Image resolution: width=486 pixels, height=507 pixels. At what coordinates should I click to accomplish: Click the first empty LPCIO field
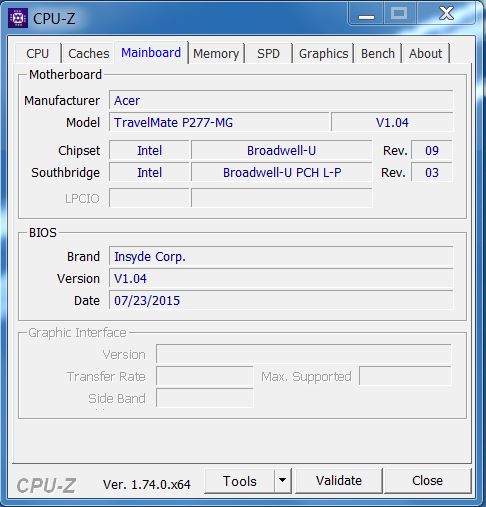click(x=149, y=198)
